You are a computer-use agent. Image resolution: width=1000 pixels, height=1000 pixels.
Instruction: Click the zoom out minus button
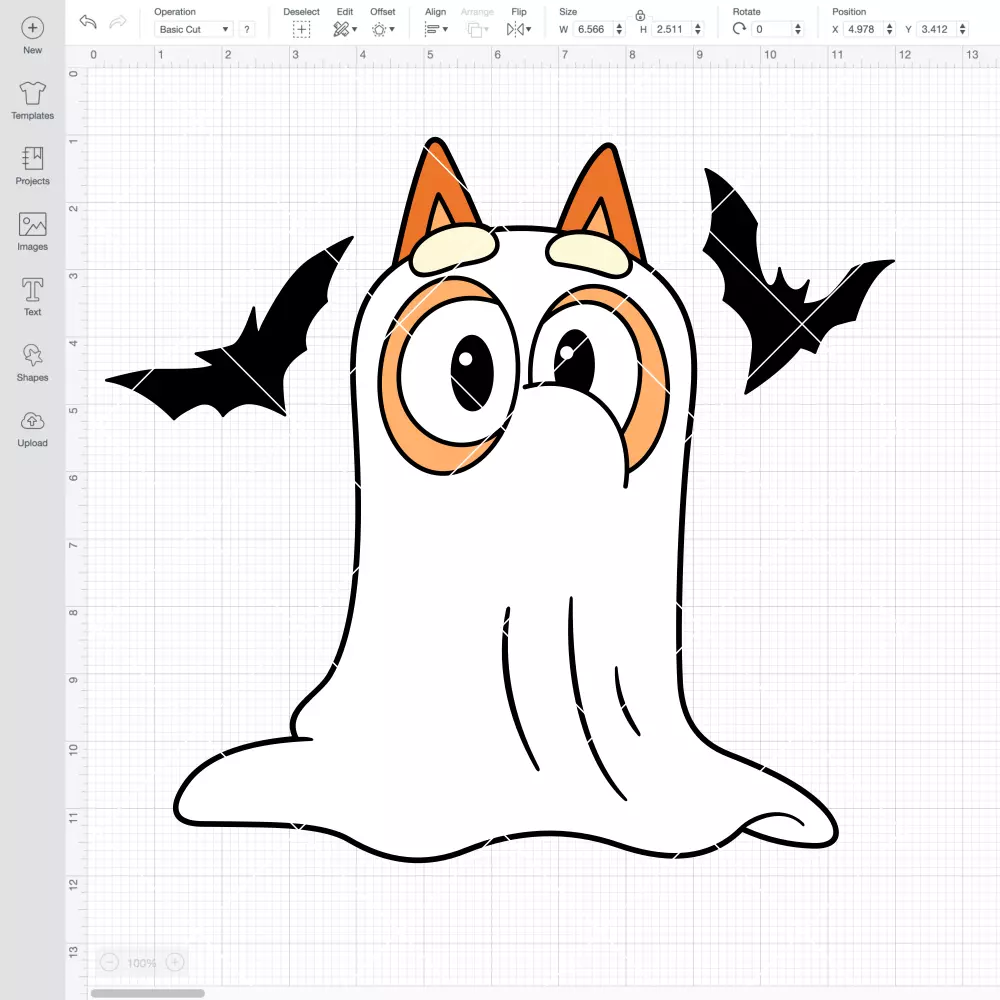click(x=110, y=962)
